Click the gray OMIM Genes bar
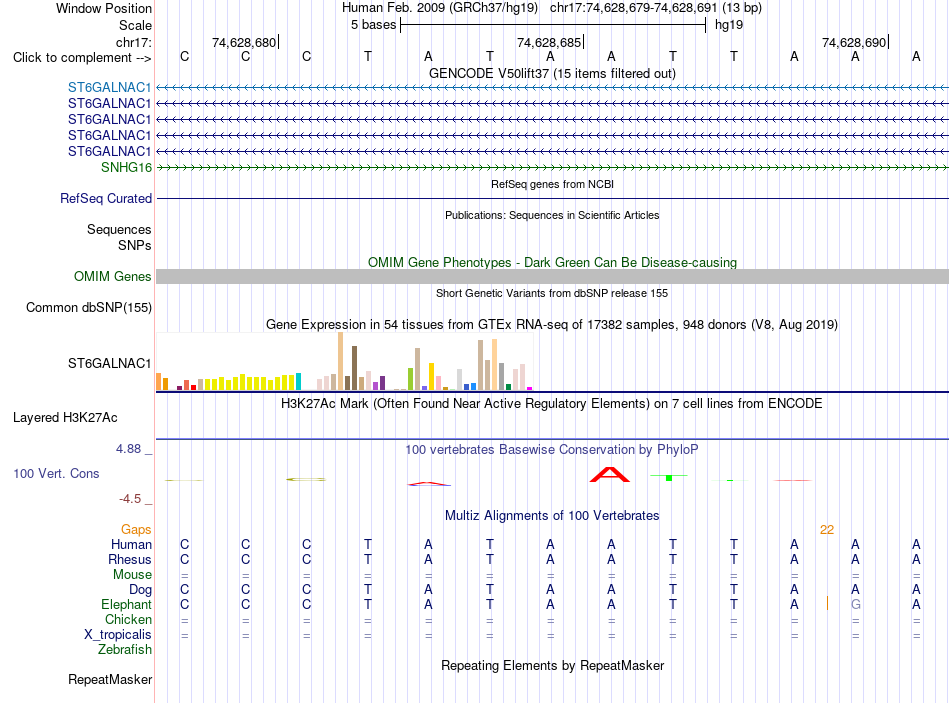 point(552,276)
